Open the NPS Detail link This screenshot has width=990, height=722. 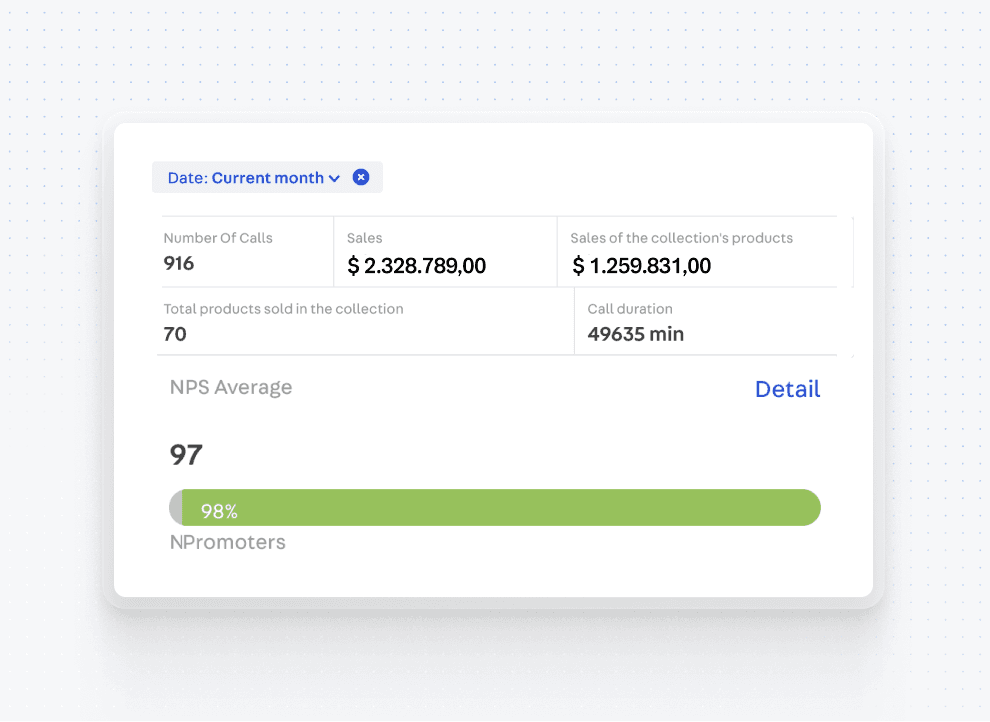pos(787,389)
